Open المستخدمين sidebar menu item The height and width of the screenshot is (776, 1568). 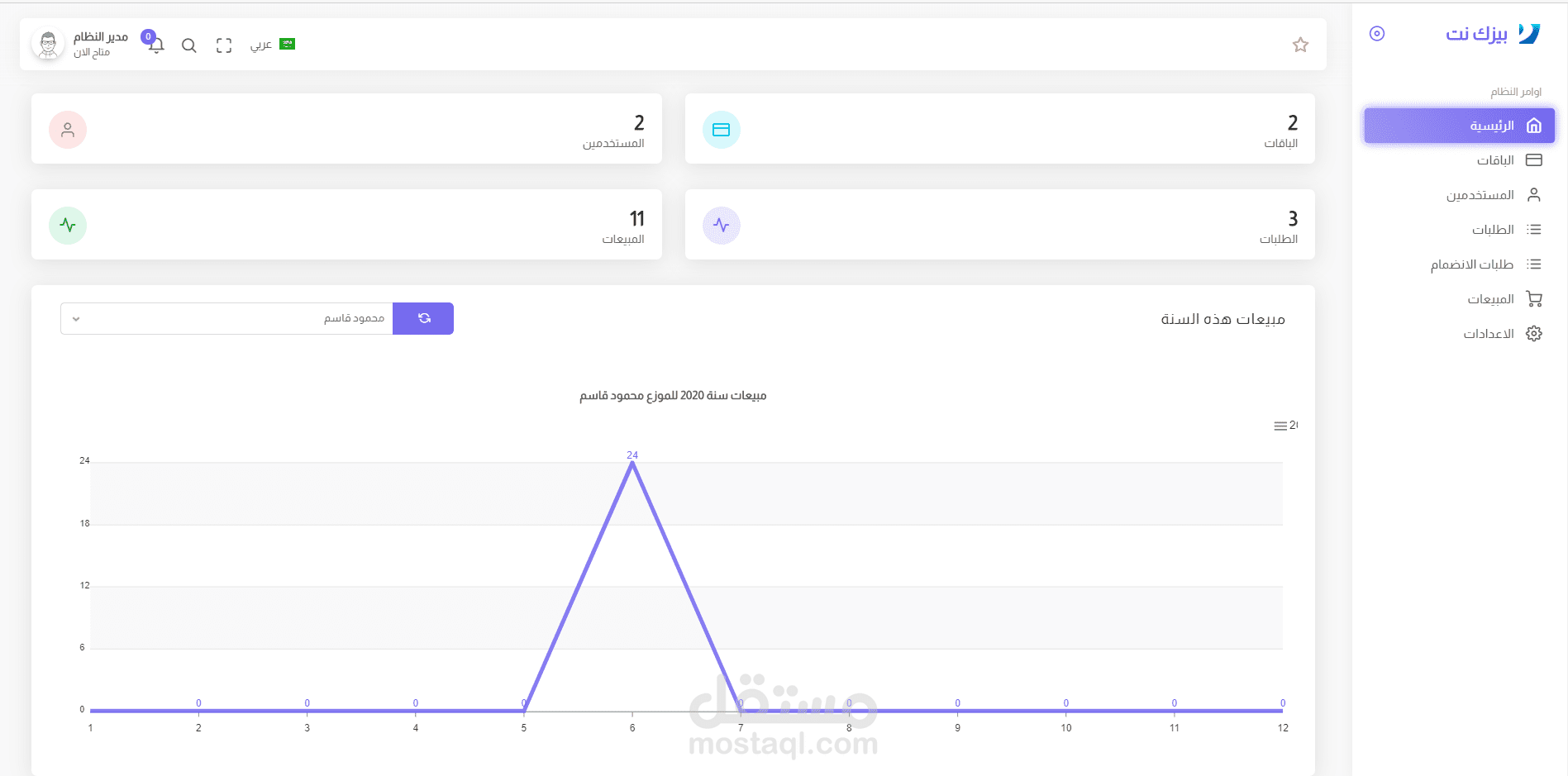coord(1480,195)
